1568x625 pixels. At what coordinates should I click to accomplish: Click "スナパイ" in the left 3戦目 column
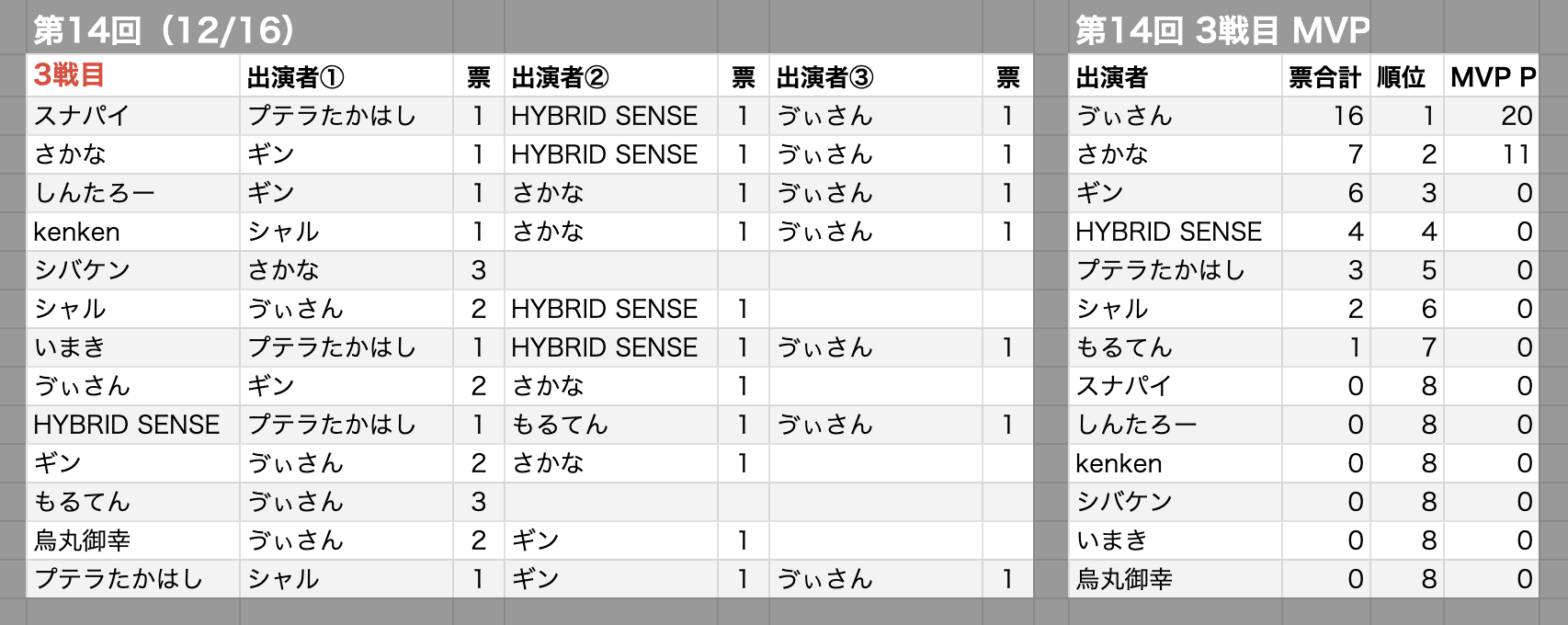(82, 116)
